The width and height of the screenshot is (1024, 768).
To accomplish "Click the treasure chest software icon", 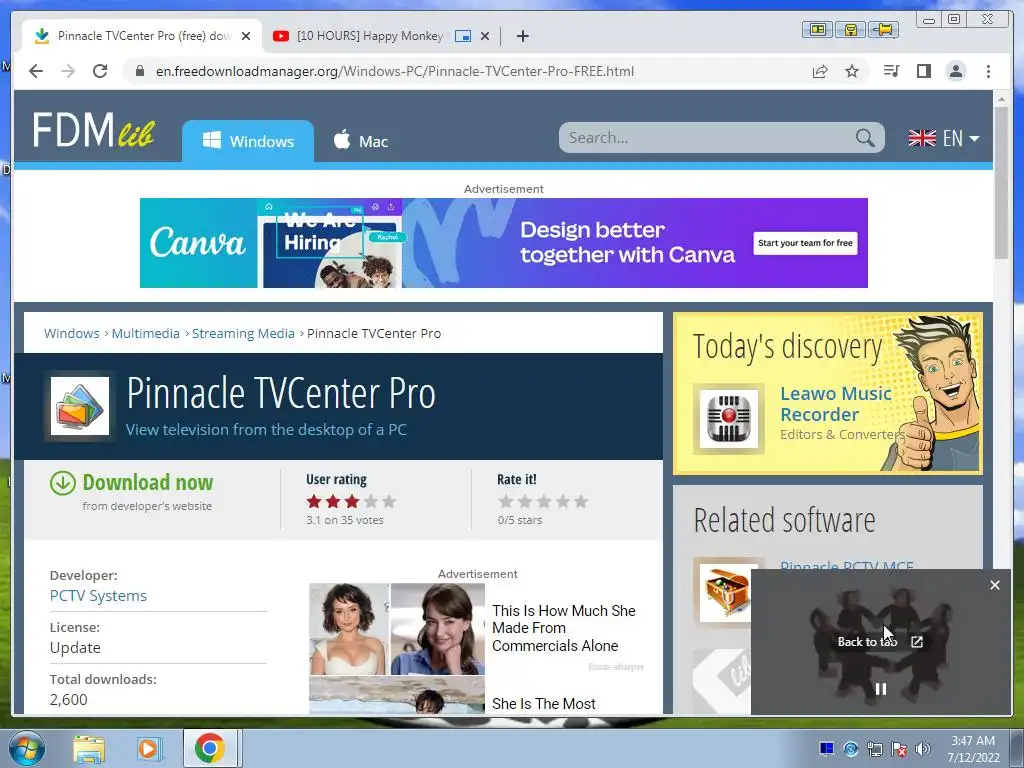I will tap(728, 592).
